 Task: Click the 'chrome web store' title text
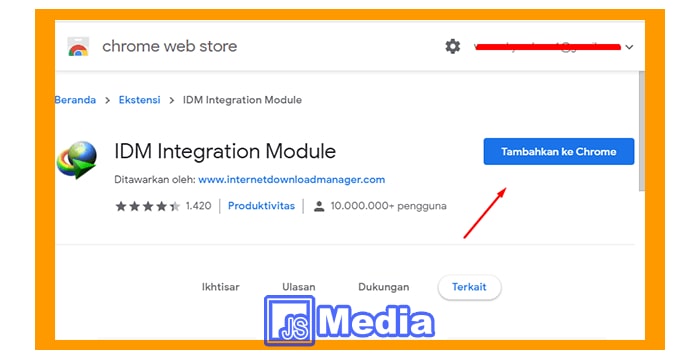point(170,46)
